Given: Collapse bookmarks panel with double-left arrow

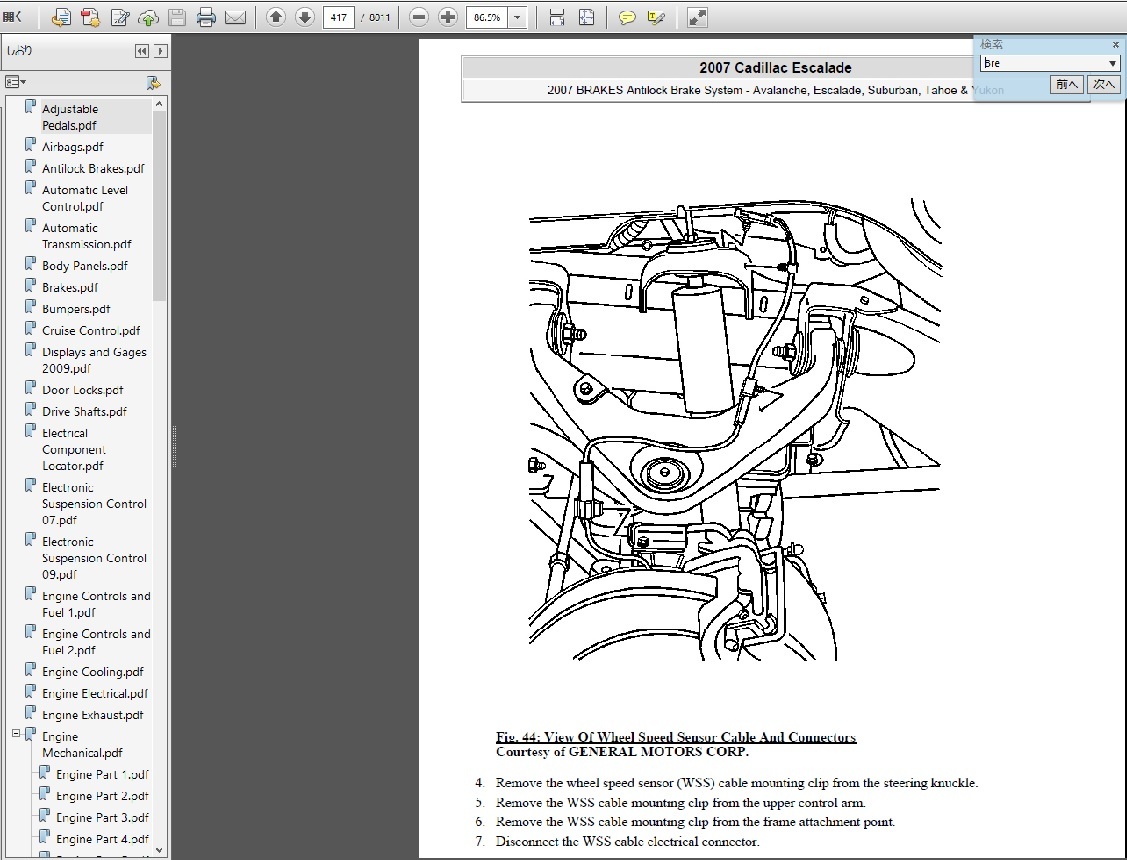Looking at the screenshot, I should click(x=142, y=51).
